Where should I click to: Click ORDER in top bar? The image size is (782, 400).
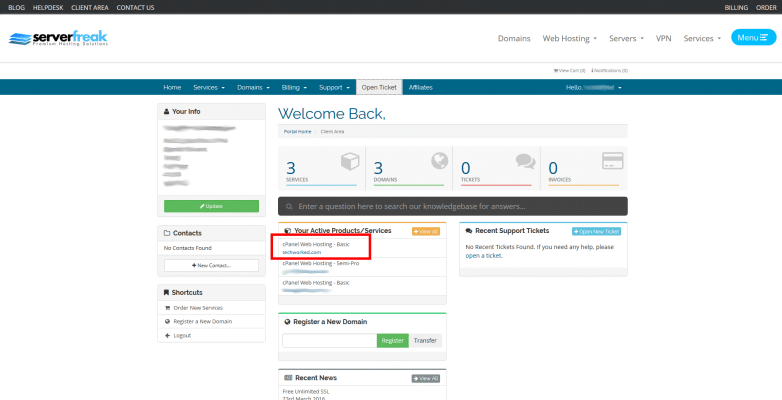[x=766, y=7]
